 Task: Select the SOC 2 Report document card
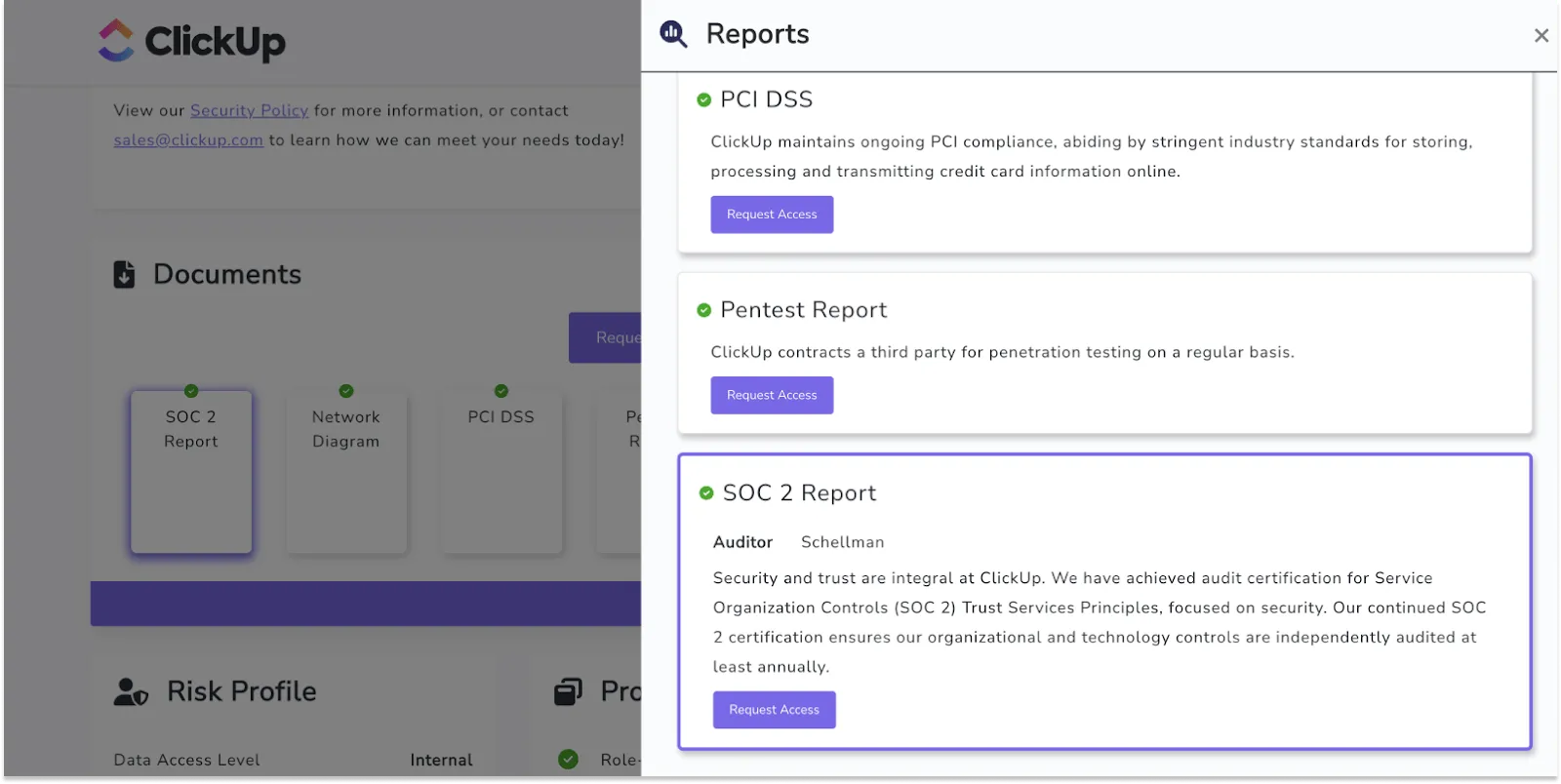click(x=191, y=473)
